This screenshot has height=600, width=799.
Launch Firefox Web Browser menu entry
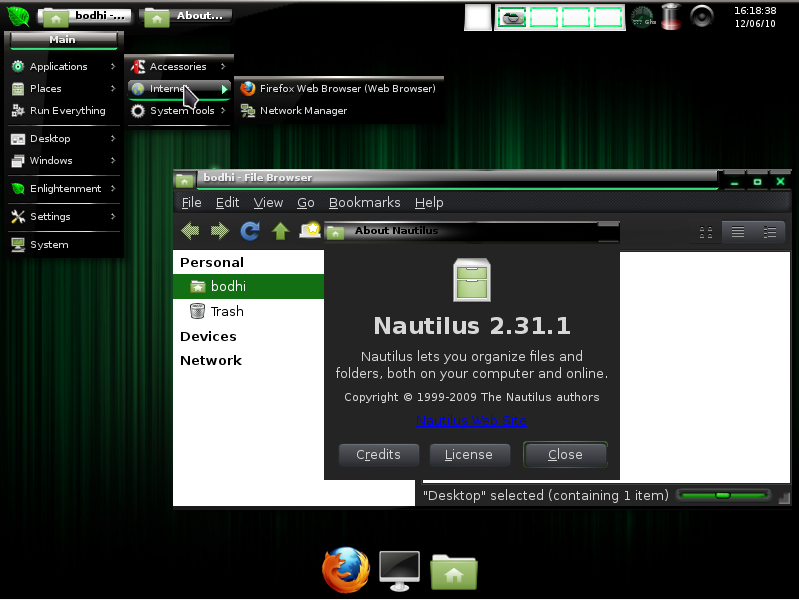coord(338,88)
